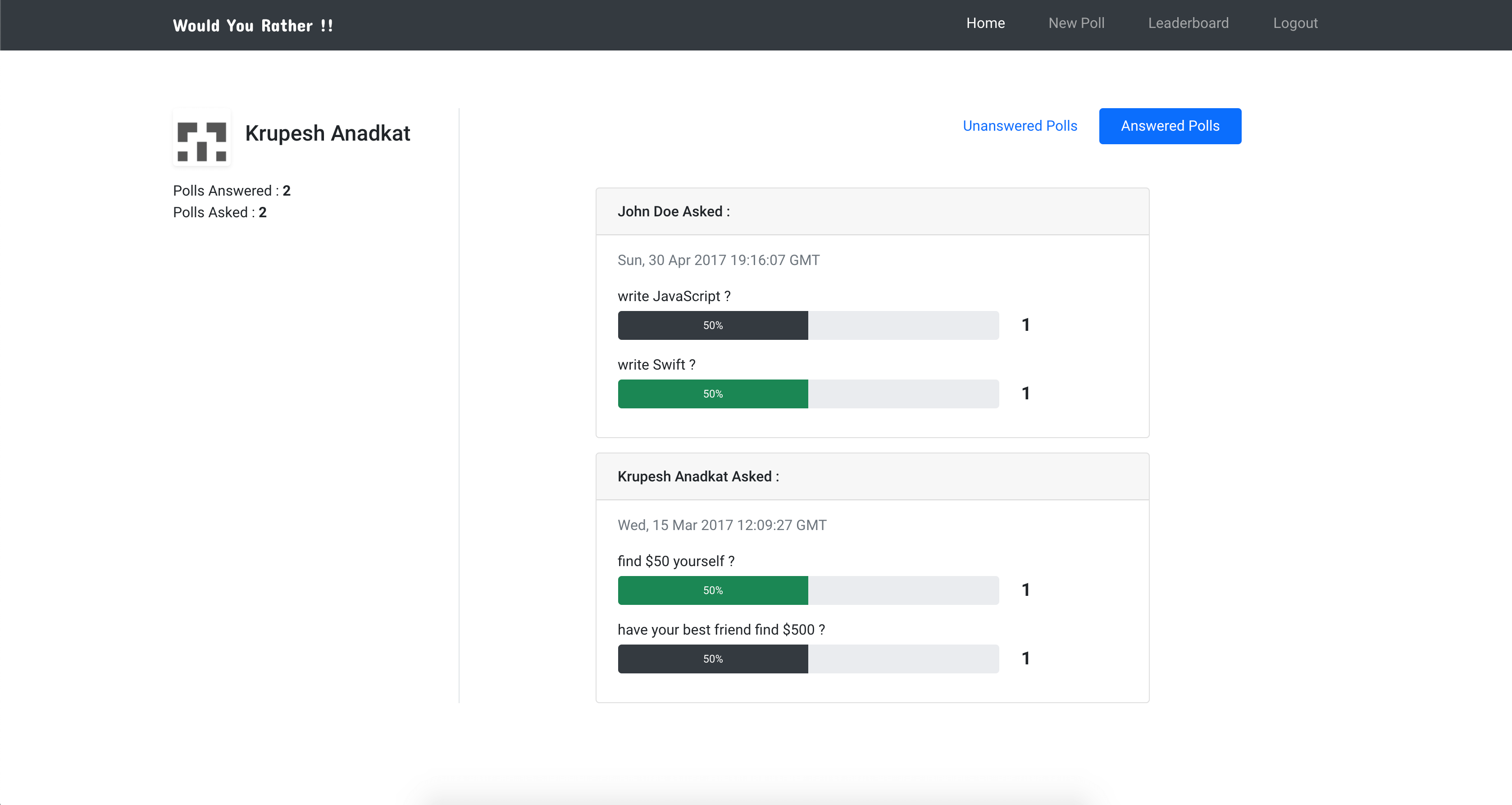1512x805 pixels.
Task: Click the write JavaScript ? option text
Action: coord(674,297)
